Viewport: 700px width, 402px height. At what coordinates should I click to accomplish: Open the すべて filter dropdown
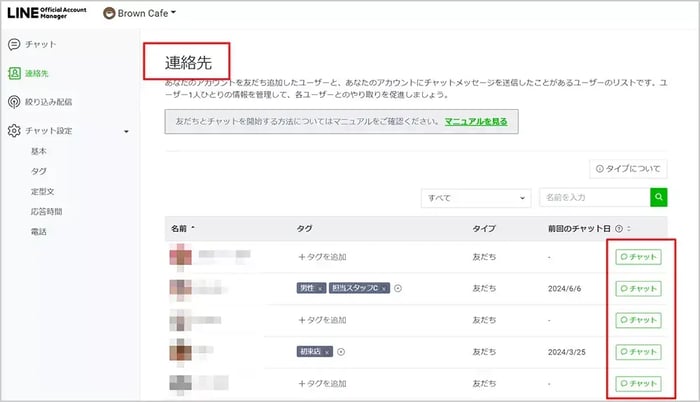tap(476, 198)
